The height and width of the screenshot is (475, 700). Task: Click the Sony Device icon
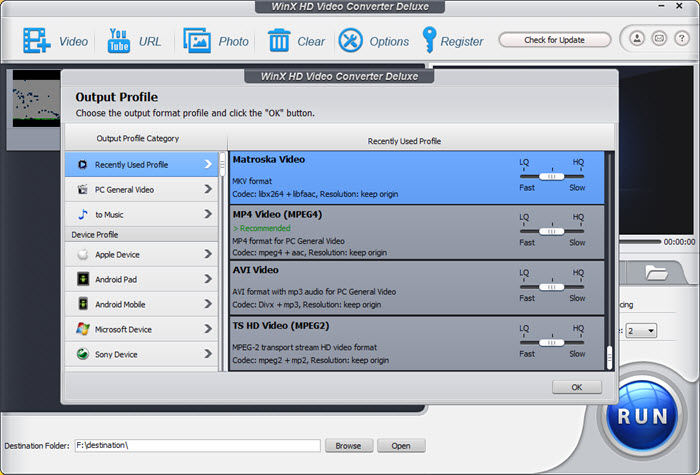tap(83, 354)
